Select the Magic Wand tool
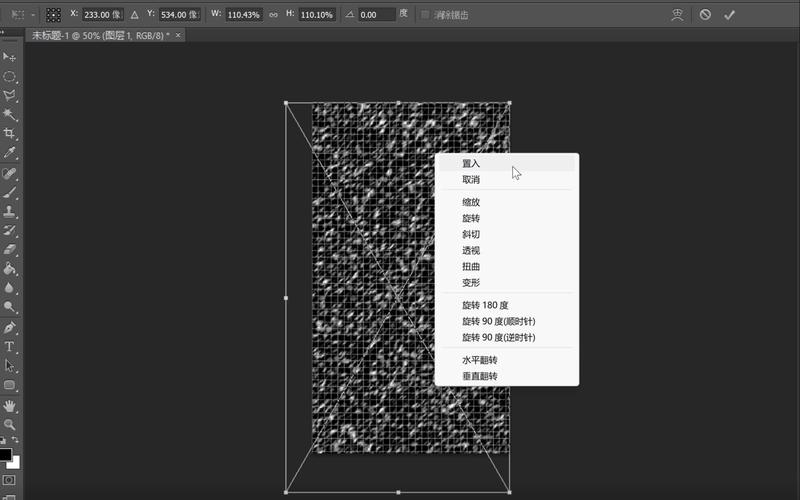Viewport: 800px width, 500px height. [x=9, y=114]
